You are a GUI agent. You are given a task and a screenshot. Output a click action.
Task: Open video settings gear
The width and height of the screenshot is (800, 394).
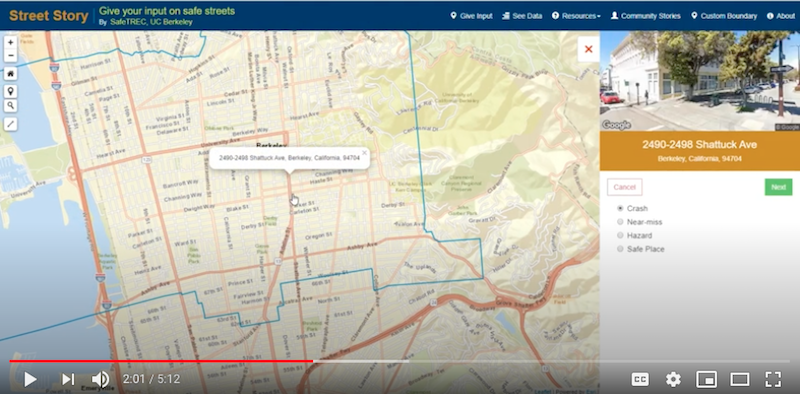[673, 379]
